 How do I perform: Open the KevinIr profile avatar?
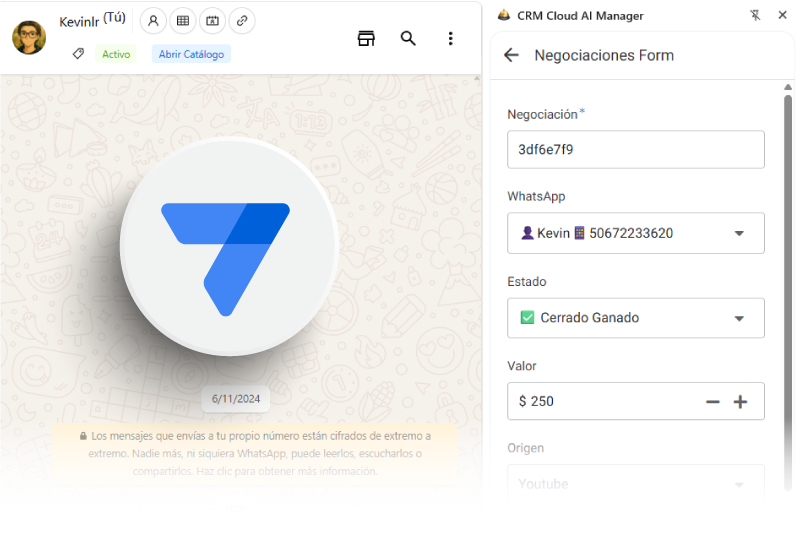[x=29, y=38]
